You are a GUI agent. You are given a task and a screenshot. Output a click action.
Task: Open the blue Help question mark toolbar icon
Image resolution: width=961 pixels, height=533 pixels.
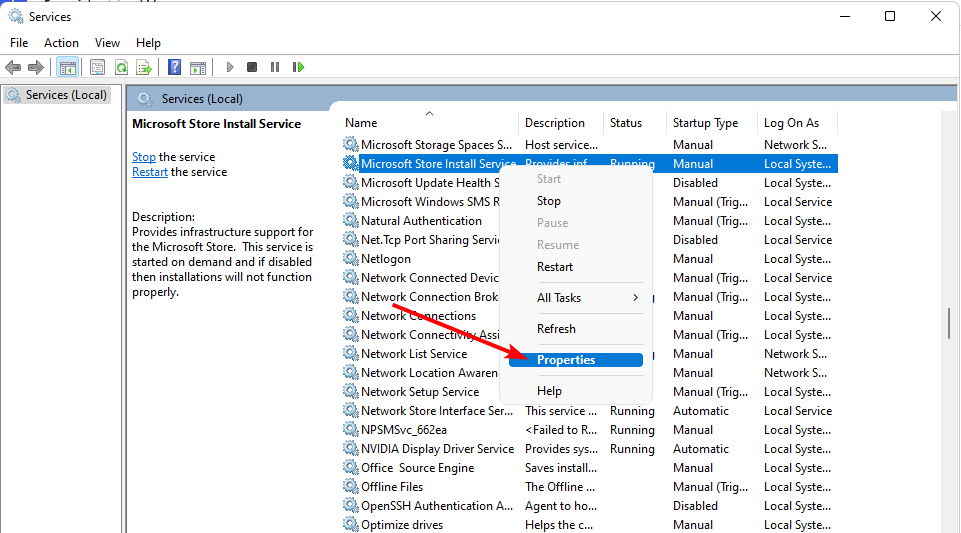175,67
